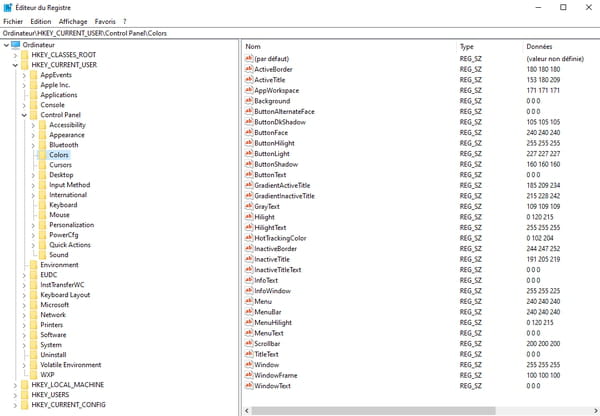Expand the Desktop subkey
Screen dimensions: 600x416
coord(33,175)
